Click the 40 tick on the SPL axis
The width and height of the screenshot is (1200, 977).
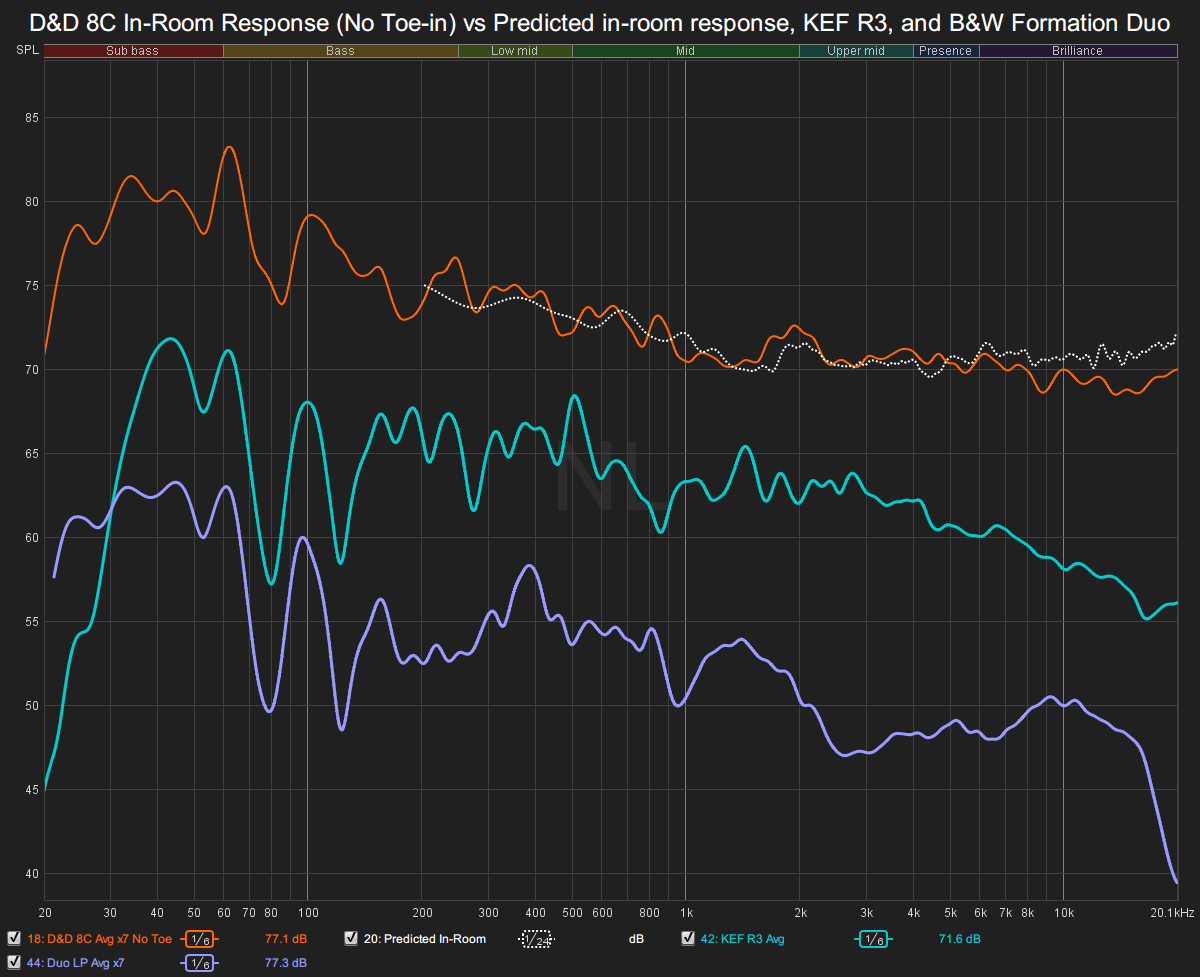click(x=32, y=874)
